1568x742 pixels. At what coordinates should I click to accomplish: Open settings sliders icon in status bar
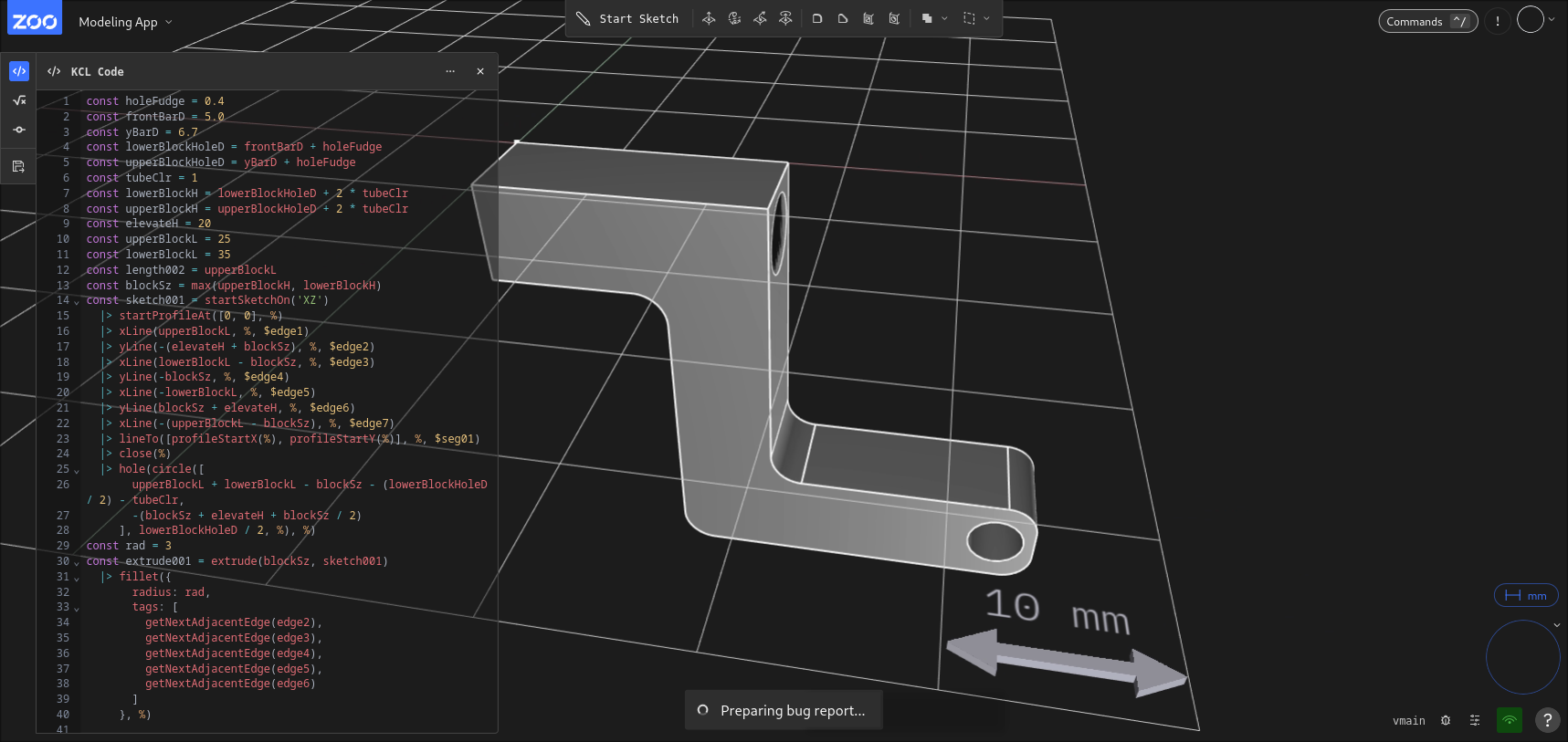tap(1475, 720)
